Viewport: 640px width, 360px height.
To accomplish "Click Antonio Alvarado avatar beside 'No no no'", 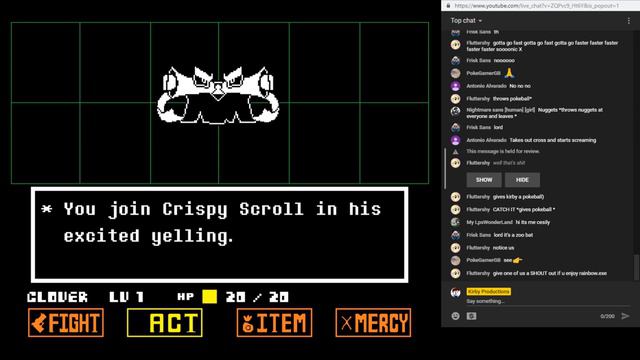I will [x=456, y=86].
